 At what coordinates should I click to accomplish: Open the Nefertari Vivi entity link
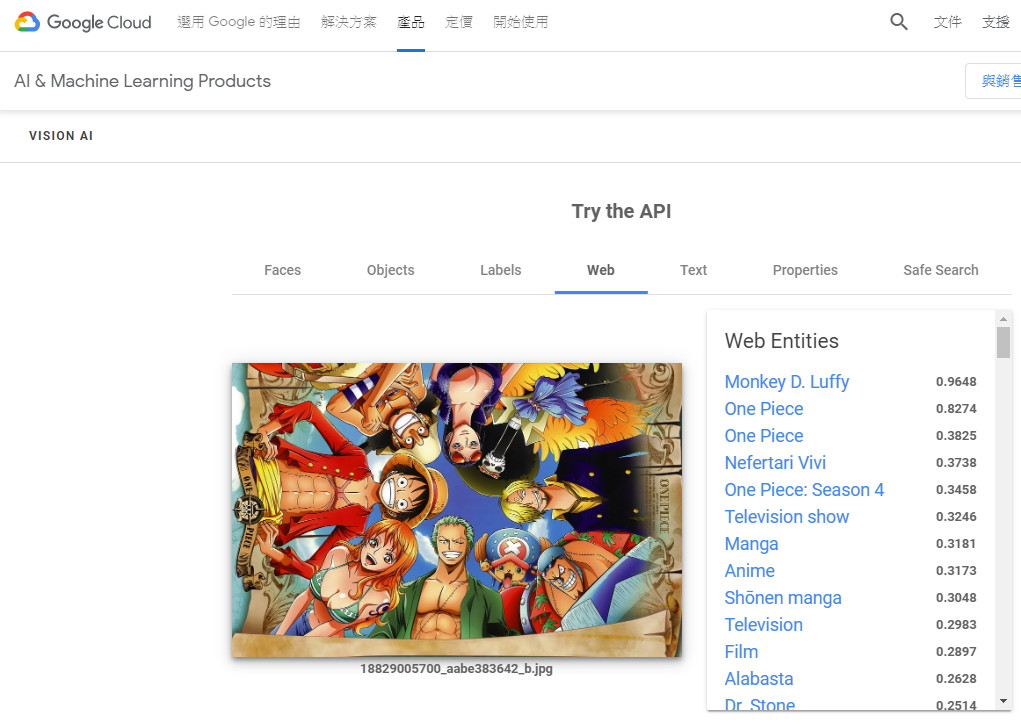click(x=775, y=462)
